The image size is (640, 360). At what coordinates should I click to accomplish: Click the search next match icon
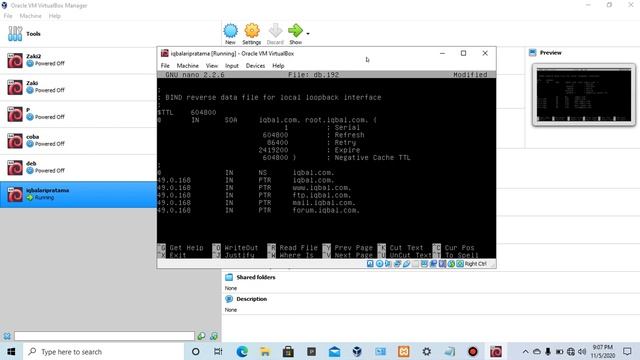[x=214, y=336]
